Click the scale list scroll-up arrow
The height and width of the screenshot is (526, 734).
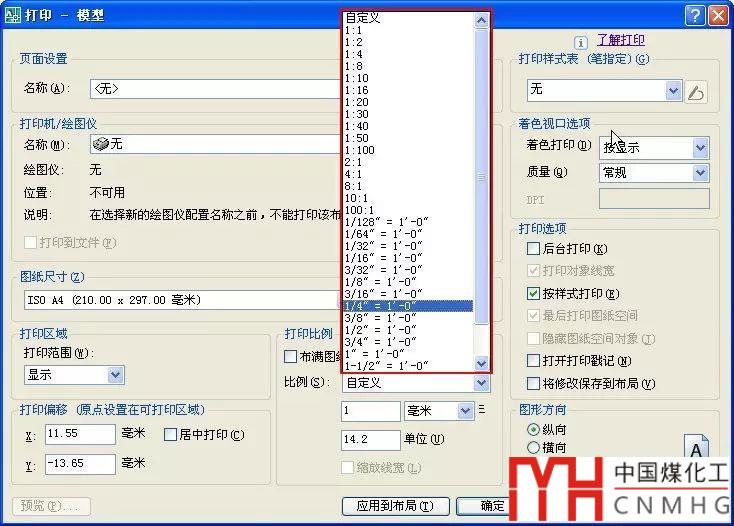pos(481,20)
